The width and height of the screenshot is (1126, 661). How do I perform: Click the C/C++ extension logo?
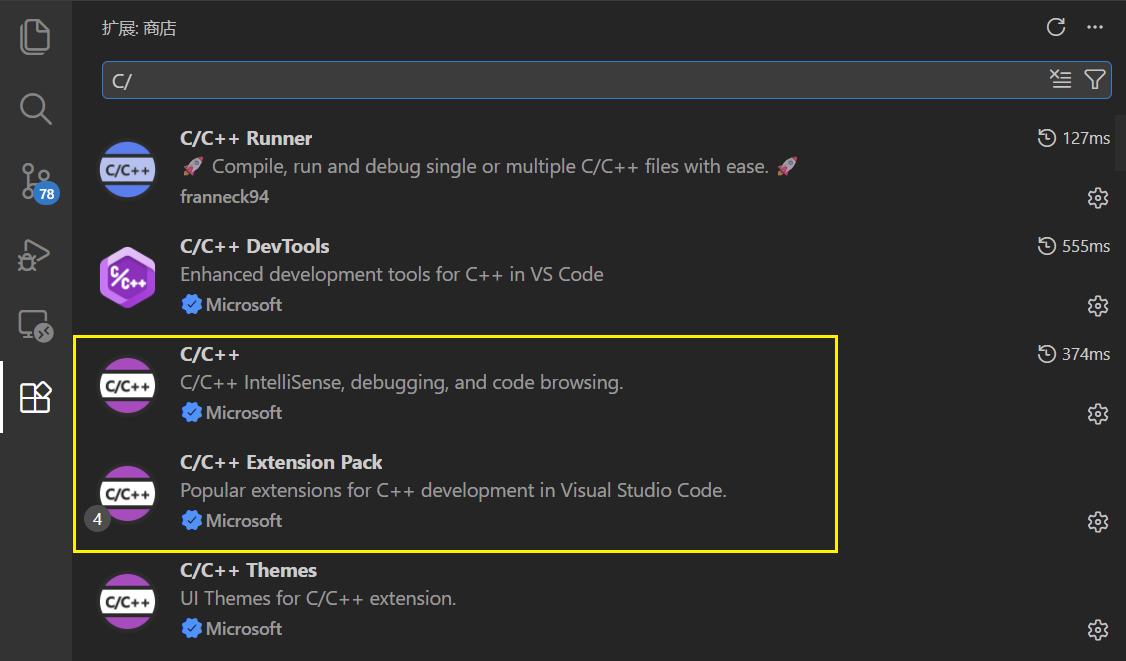[x=127, y=386]
